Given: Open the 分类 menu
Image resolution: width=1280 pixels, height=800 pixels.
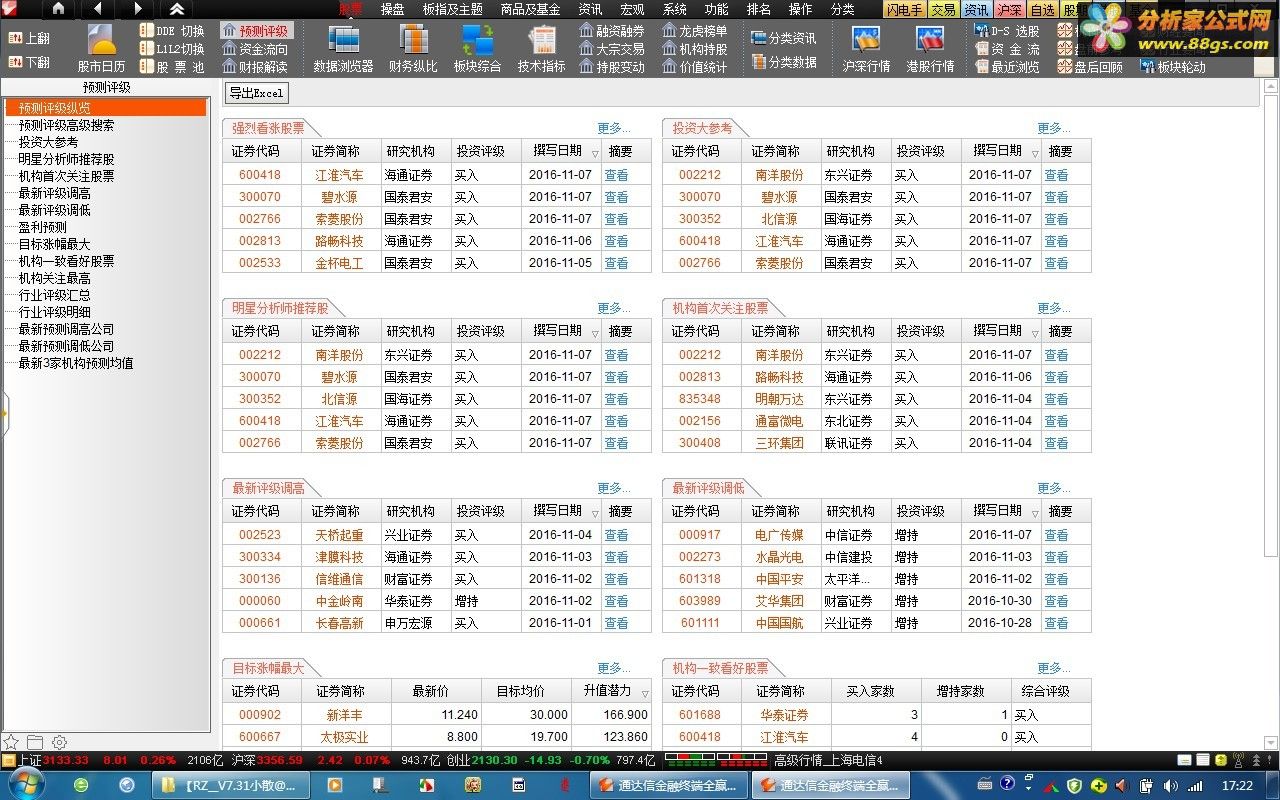Looking at the screenshot, I should [843, 9].
